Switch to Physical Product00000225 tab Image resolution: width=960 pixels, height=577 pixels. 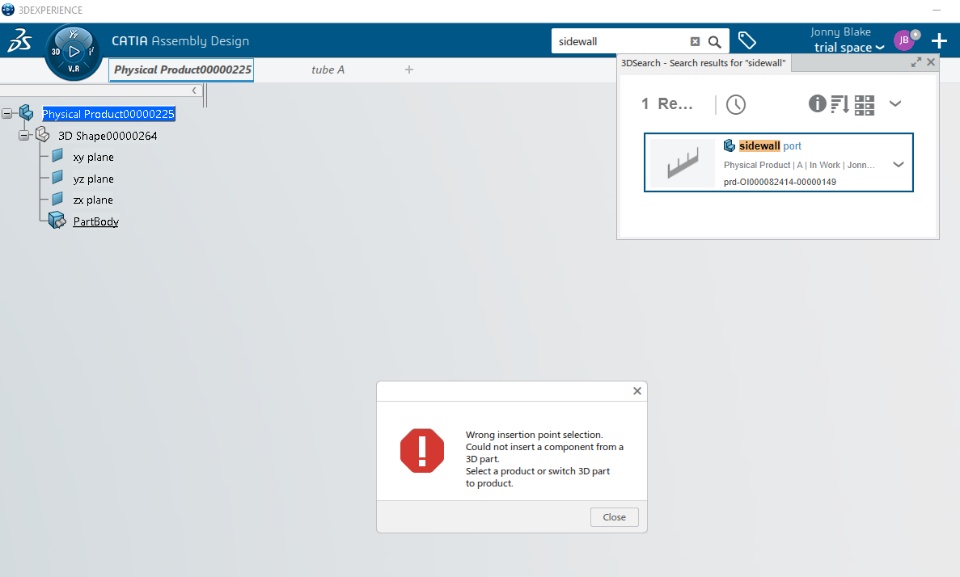[182, 70]
